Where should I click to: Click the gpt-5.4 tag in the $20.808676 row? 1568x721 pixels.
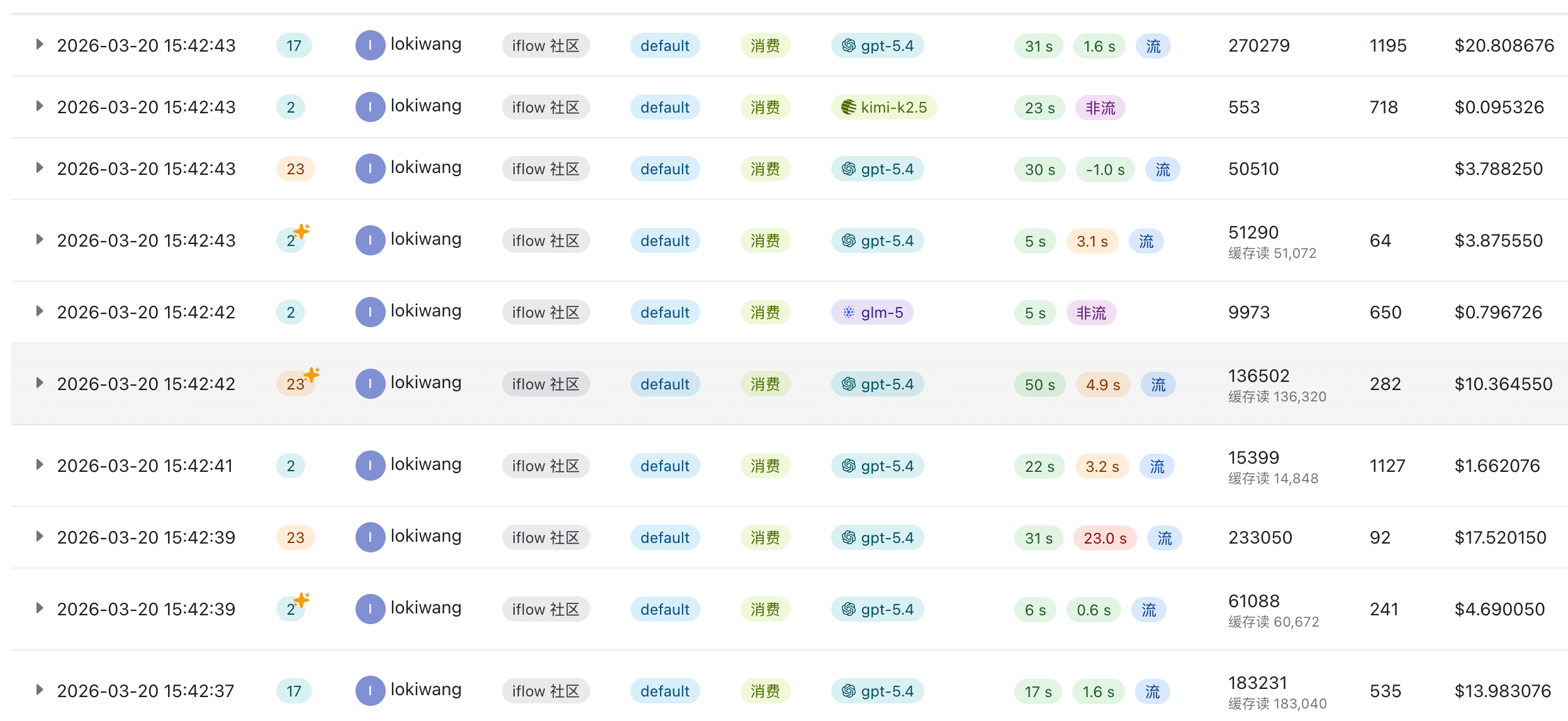click(x=878, y=46)
